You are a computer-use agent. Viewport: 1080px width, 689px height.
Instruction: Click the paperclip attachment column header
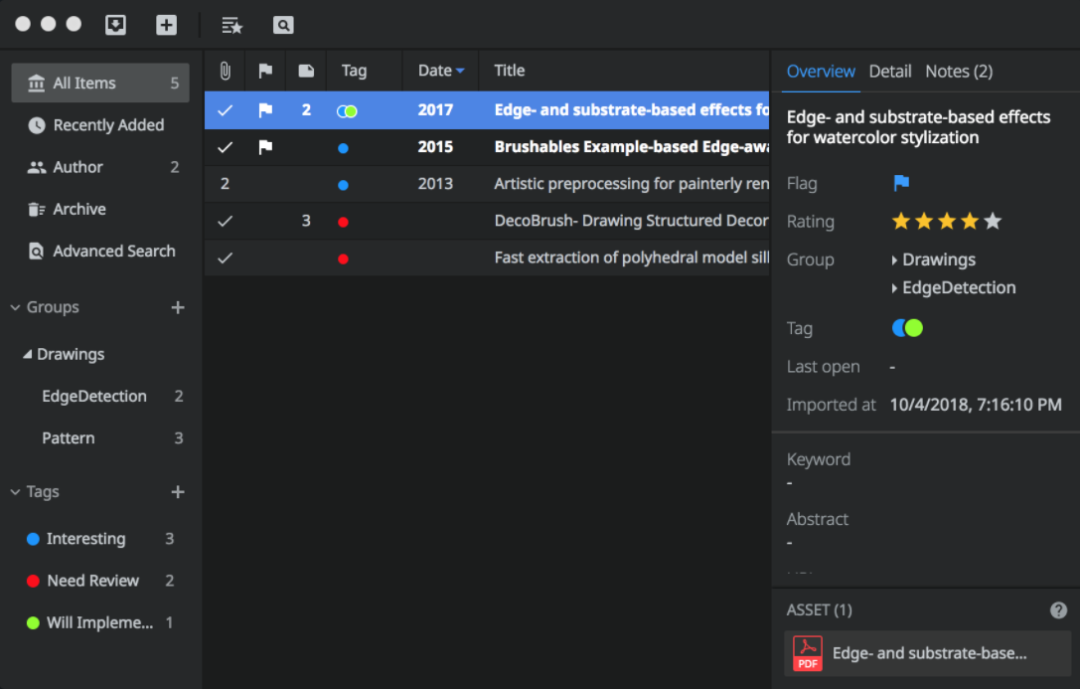point(225,71)
